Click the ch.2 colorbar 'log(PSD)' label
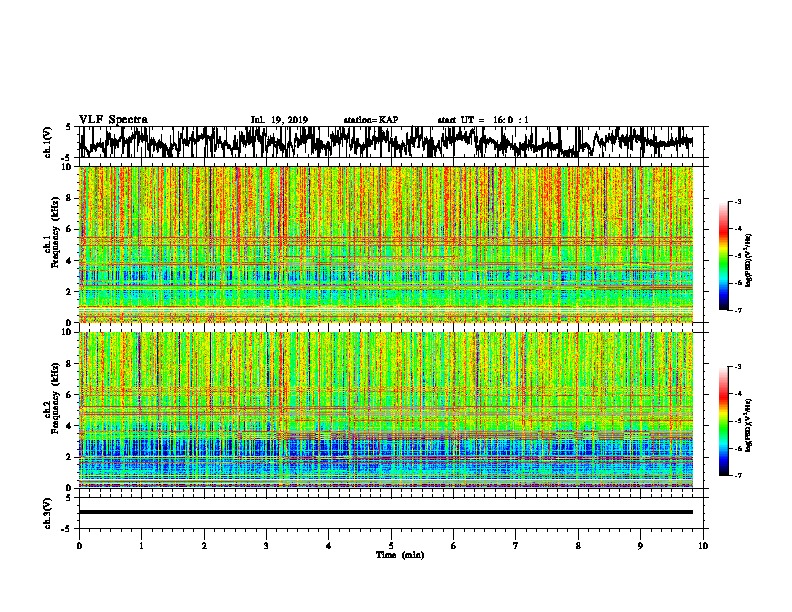 coord(749,425)
